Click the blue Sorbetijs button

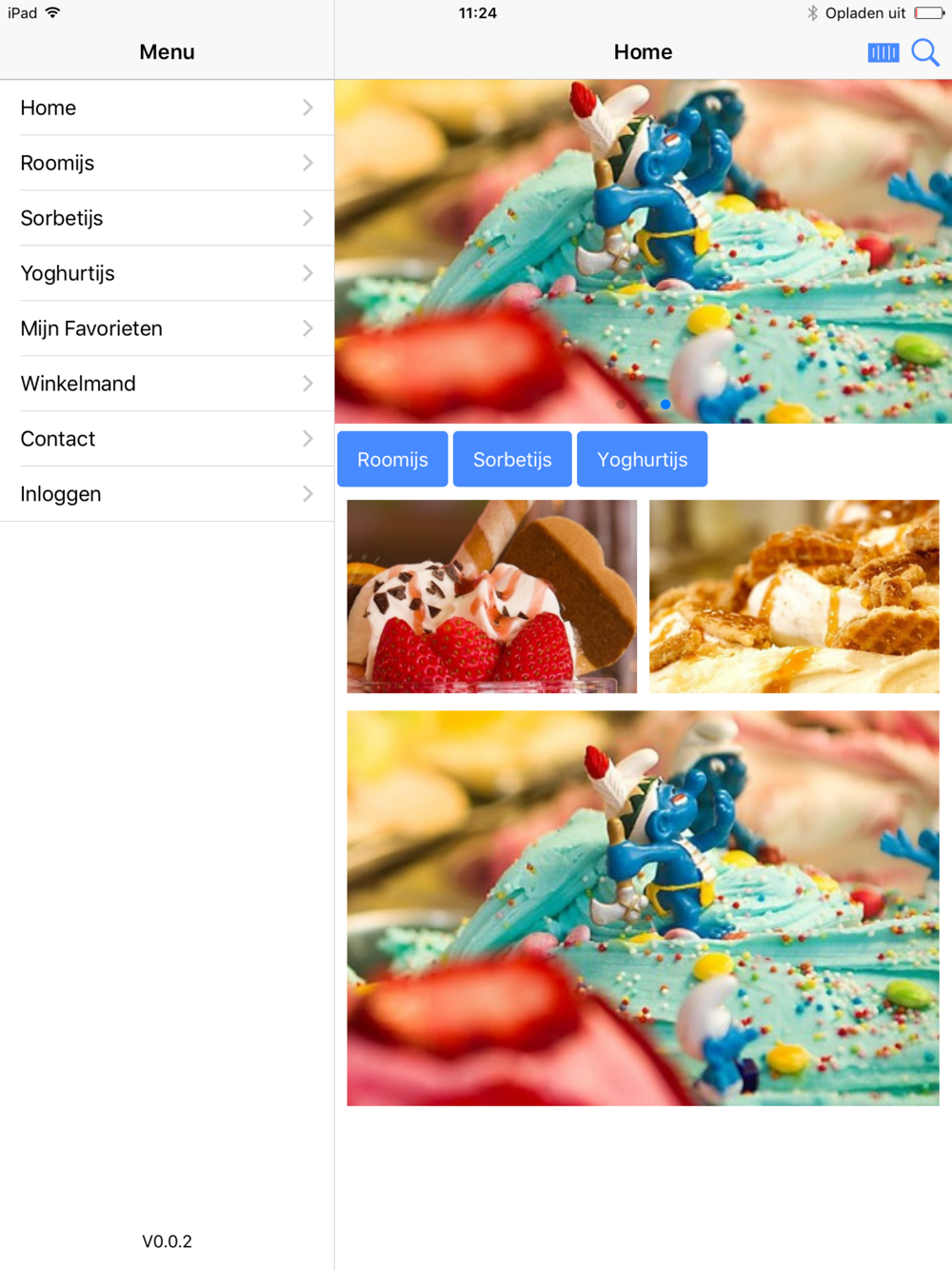pos(512,459)
